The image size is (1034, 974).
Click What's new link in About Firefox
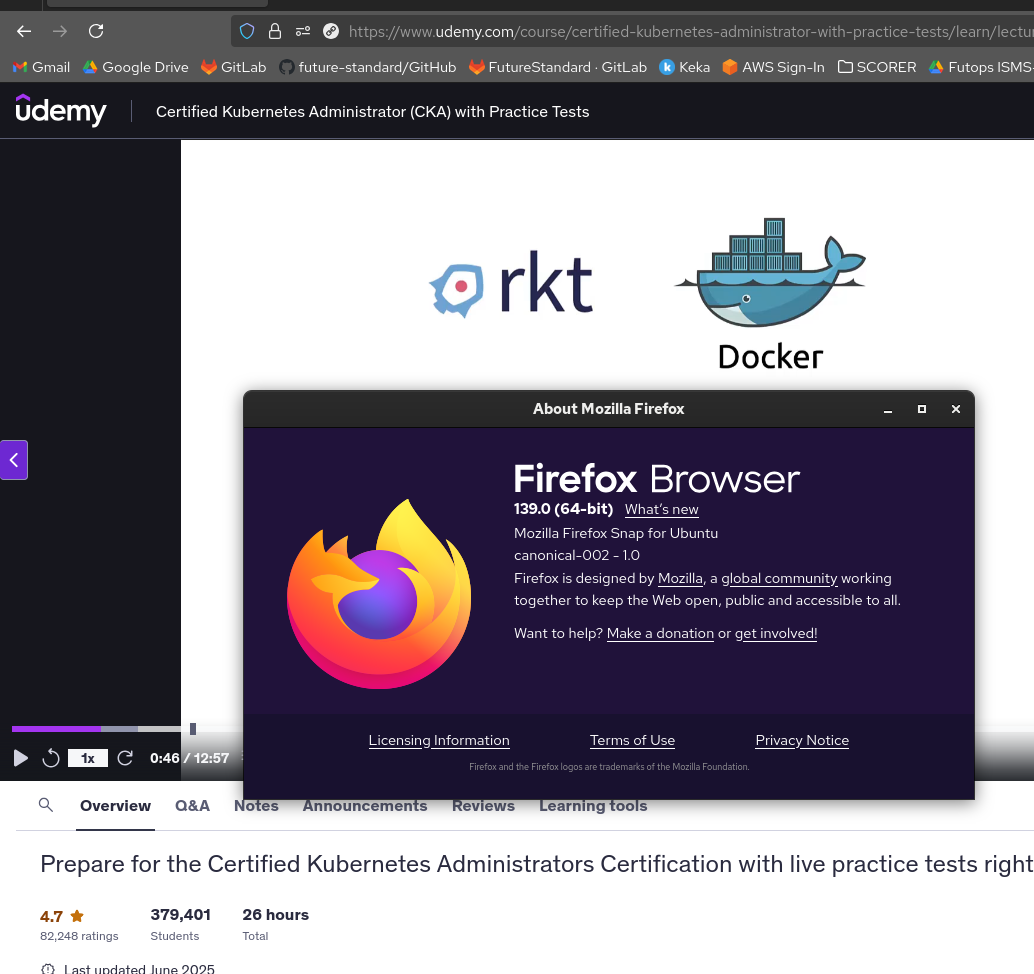[x=661, y=509]
